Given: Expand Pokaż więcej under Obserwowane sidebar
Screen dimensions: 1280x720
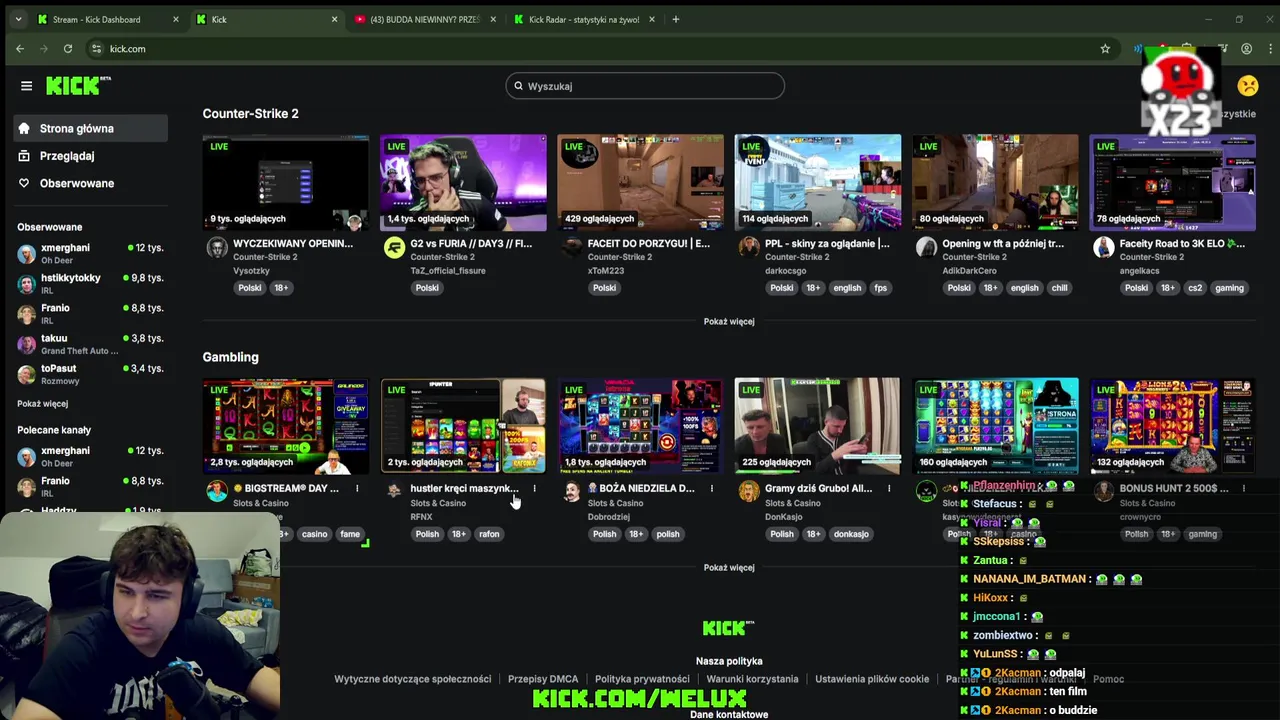Looking at the screenshot, I should tap(42, 404).
